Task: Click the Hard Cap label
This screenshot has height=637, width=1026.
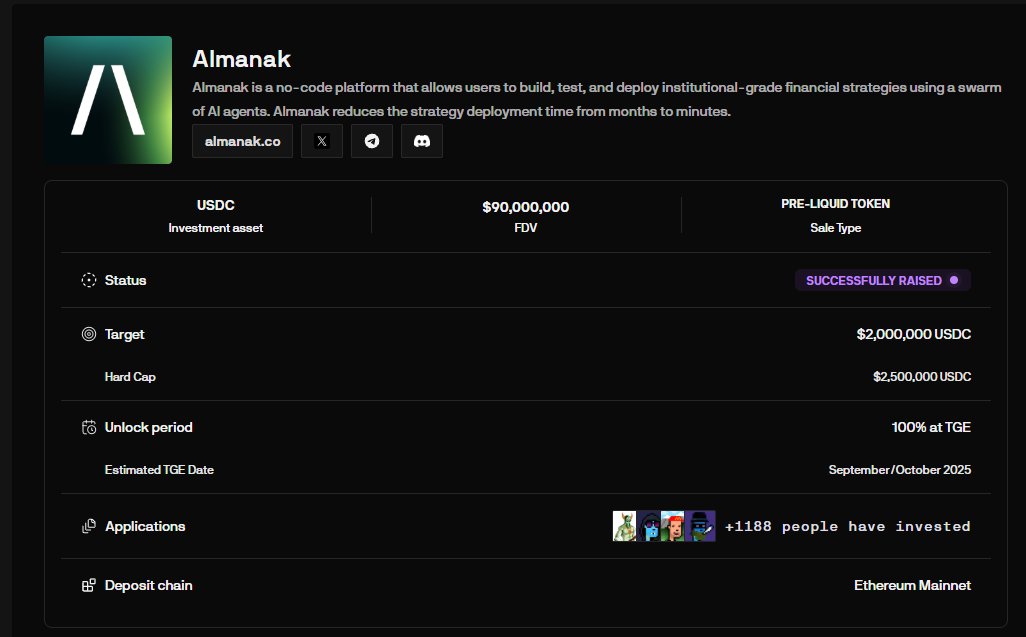Action: click(130, 377)
